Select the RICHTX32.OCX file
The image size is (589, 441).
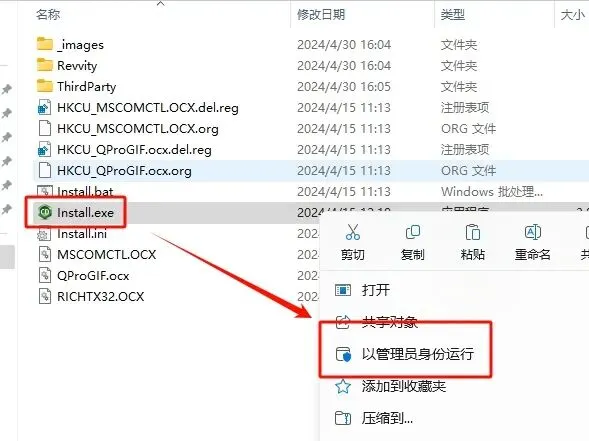[x=101, y=297]
